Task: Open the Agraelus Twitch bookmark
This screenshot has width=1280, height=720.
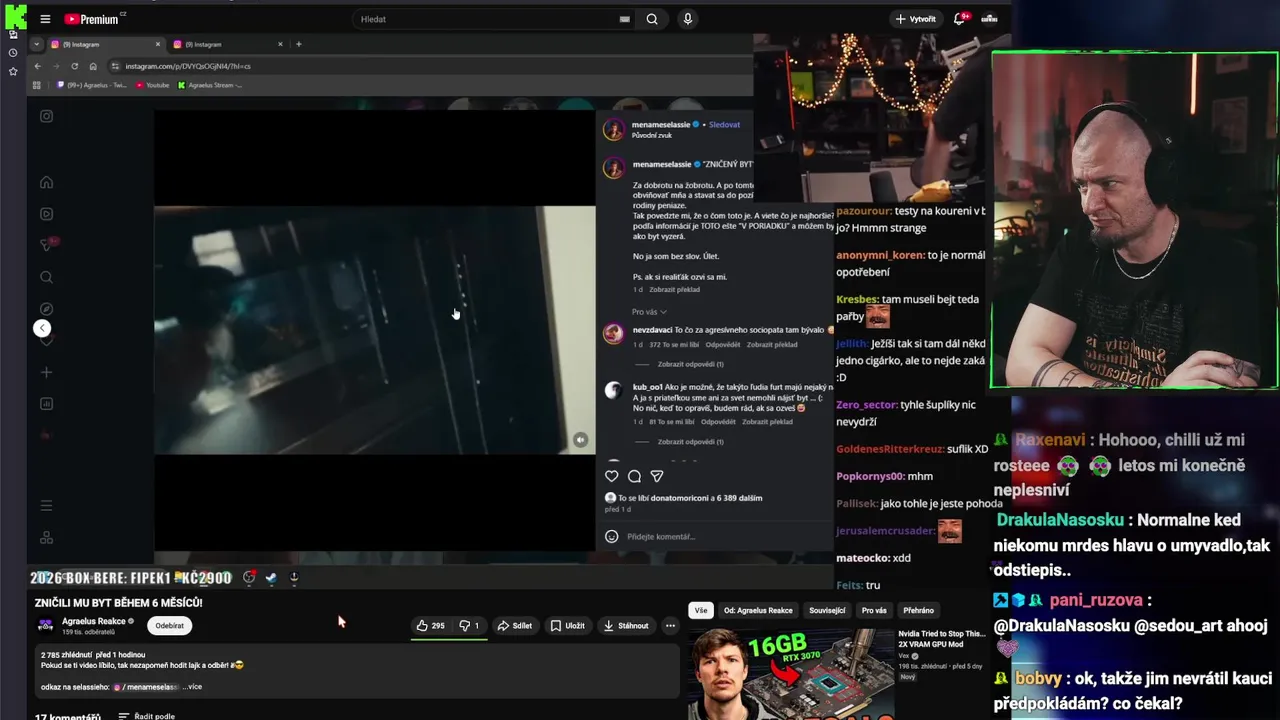Action: [93, 85]
